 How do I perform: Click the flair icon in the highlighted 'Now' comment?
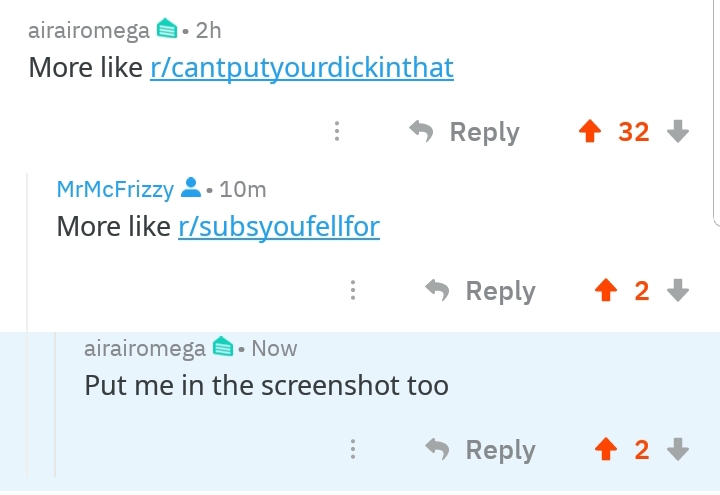tap(223, 348)
